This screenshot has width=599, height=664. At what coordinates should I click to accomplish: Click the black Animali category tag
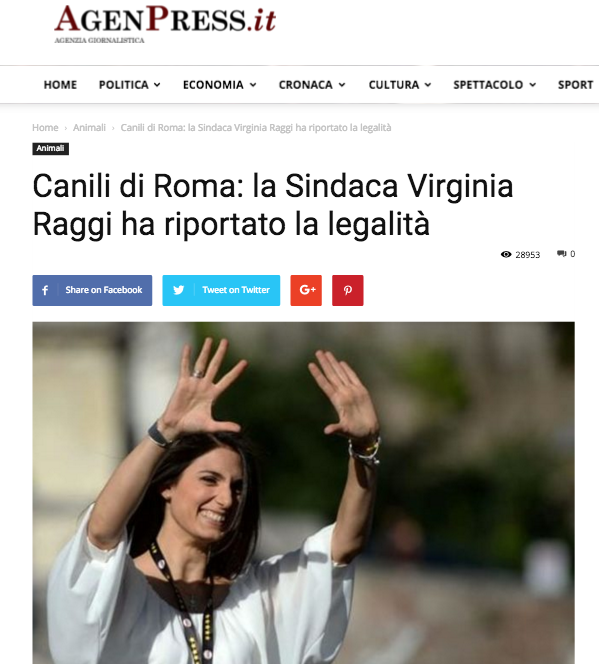pos(50,149)
